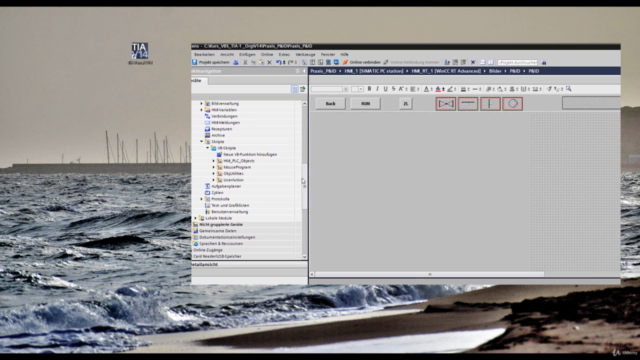The width and height of the screenshot is (640, 360).
Task: Click the Back button on canvas
Action: pyautogui.click(x=330, y=104)
